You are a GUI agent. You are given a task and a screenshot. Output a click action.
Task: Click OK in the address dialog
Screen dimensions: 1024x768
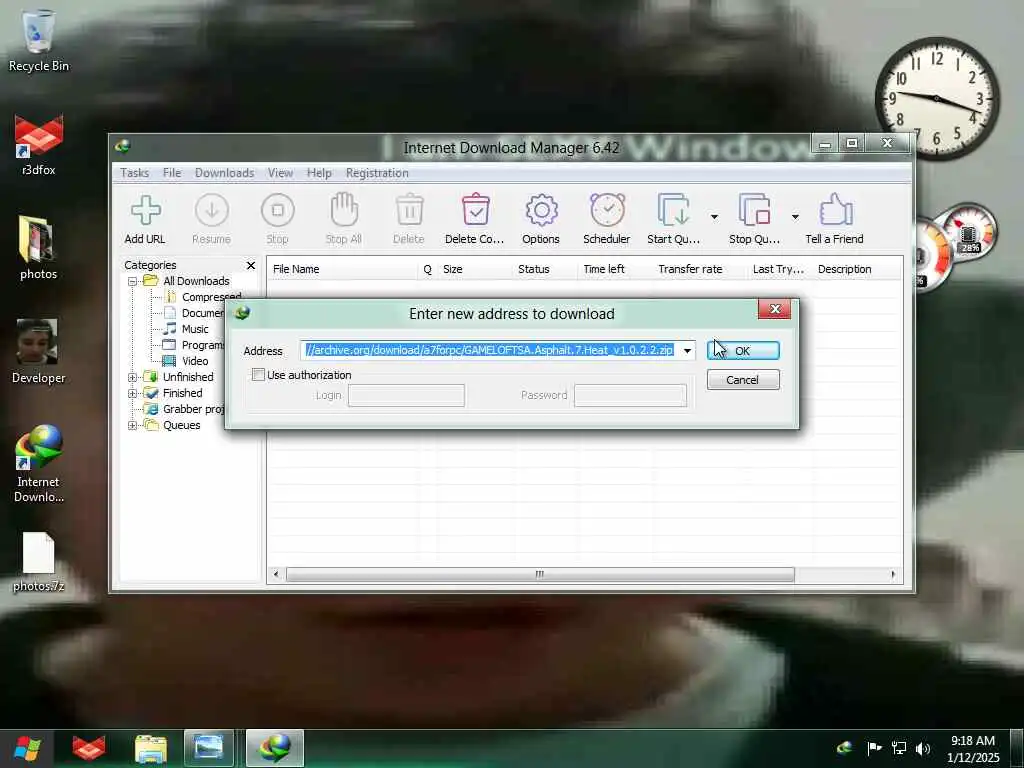coord(743,351)
